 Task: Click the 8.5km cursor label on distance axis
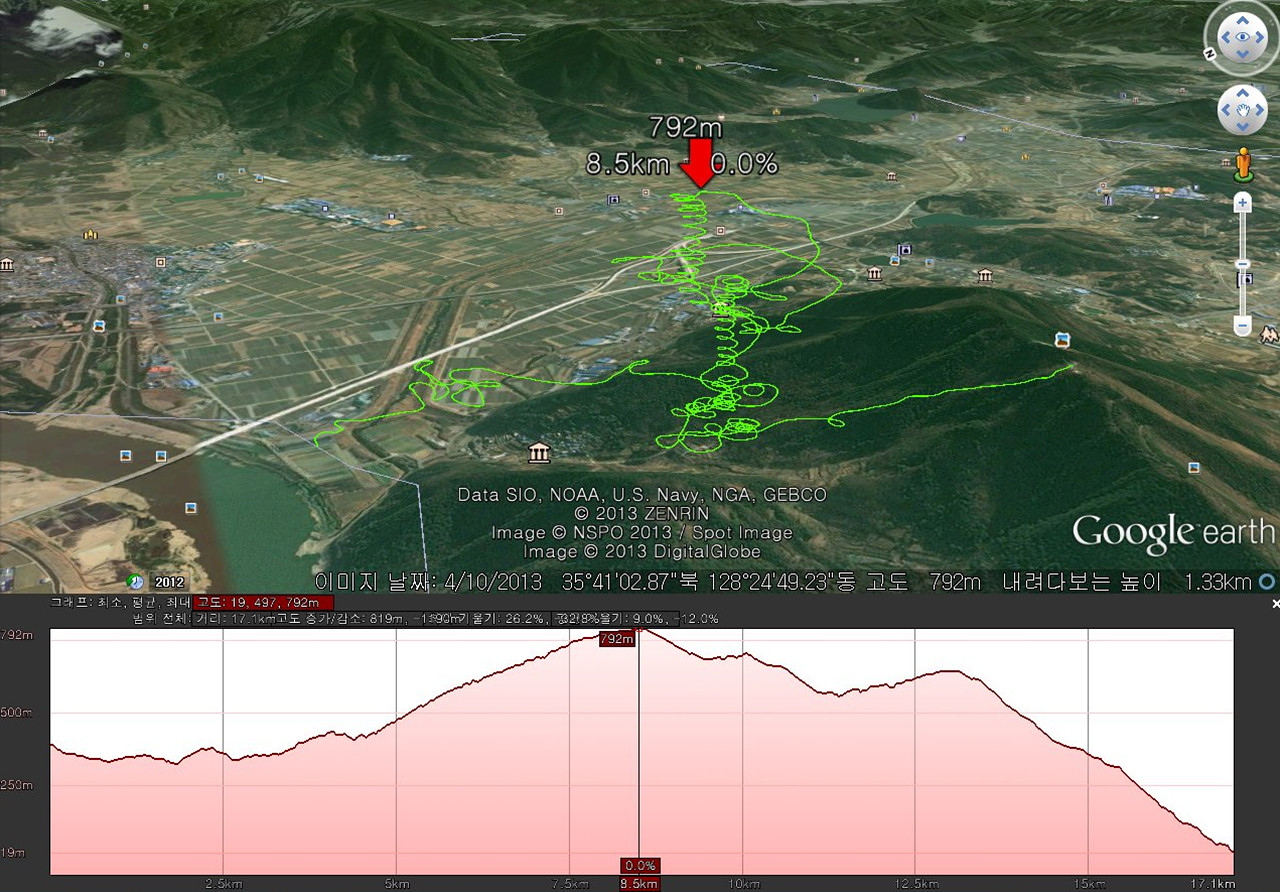[639, 884]
